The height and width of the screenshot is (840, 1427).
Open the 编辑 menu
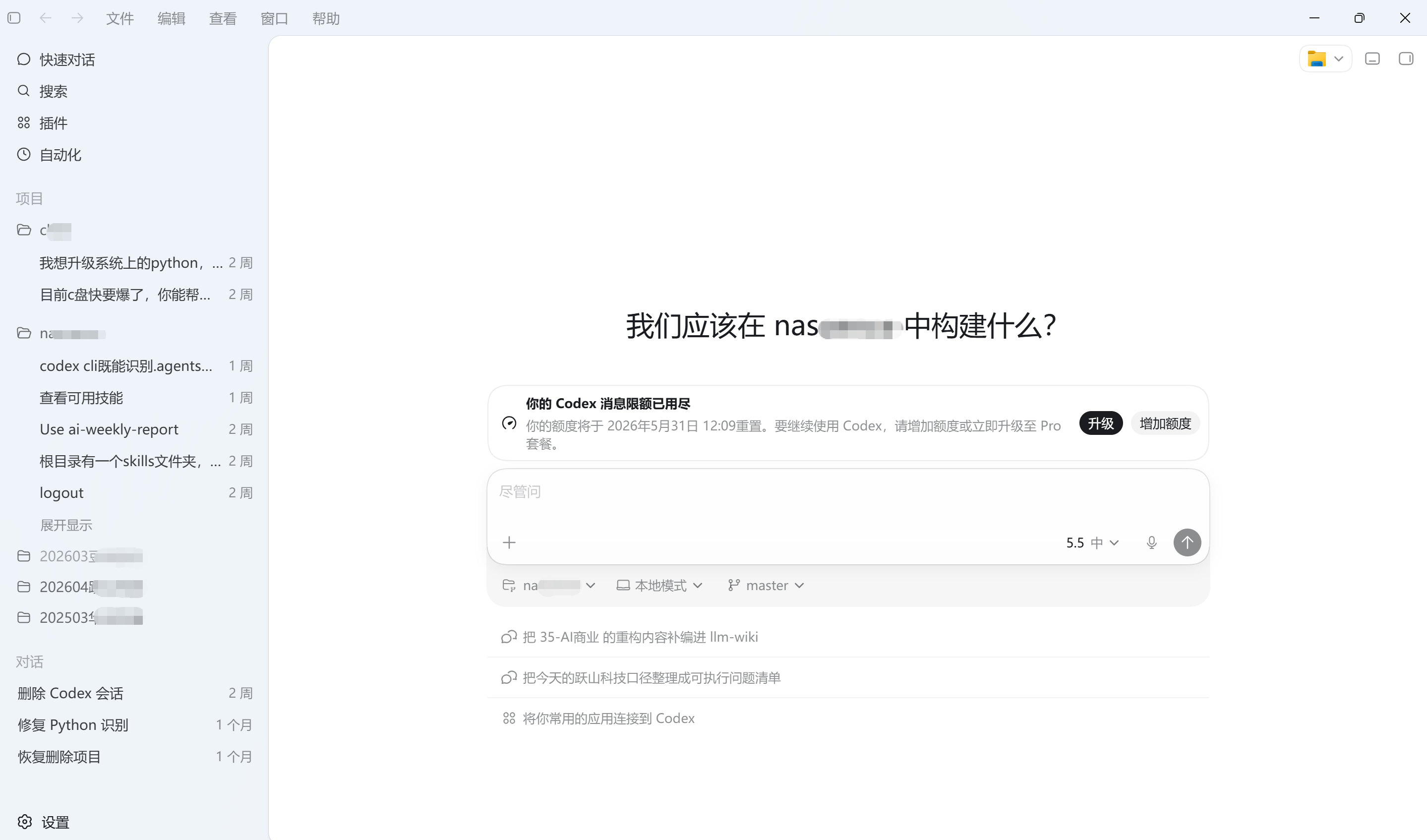point(172,19)
